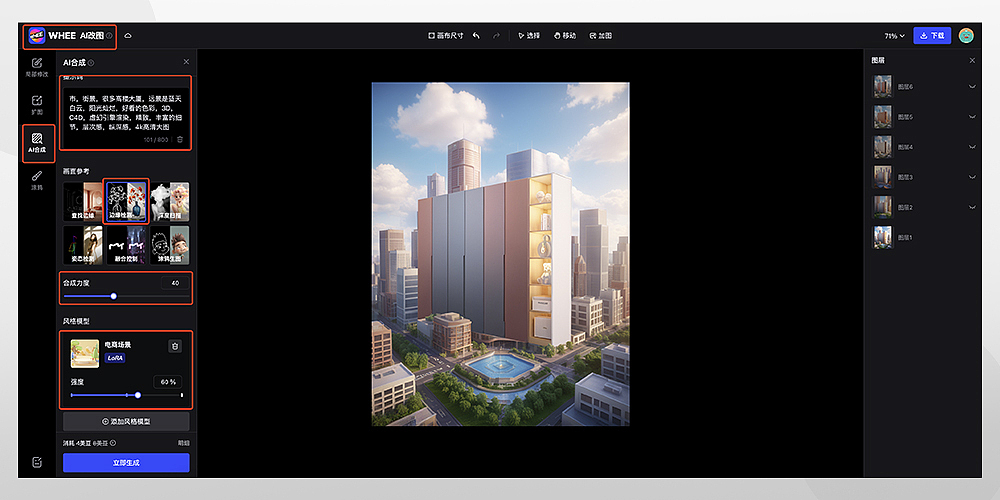Viewport: 1000px width, 500px height.
Task: Click the 图层1 layer name text
Action: click(905, 237)
